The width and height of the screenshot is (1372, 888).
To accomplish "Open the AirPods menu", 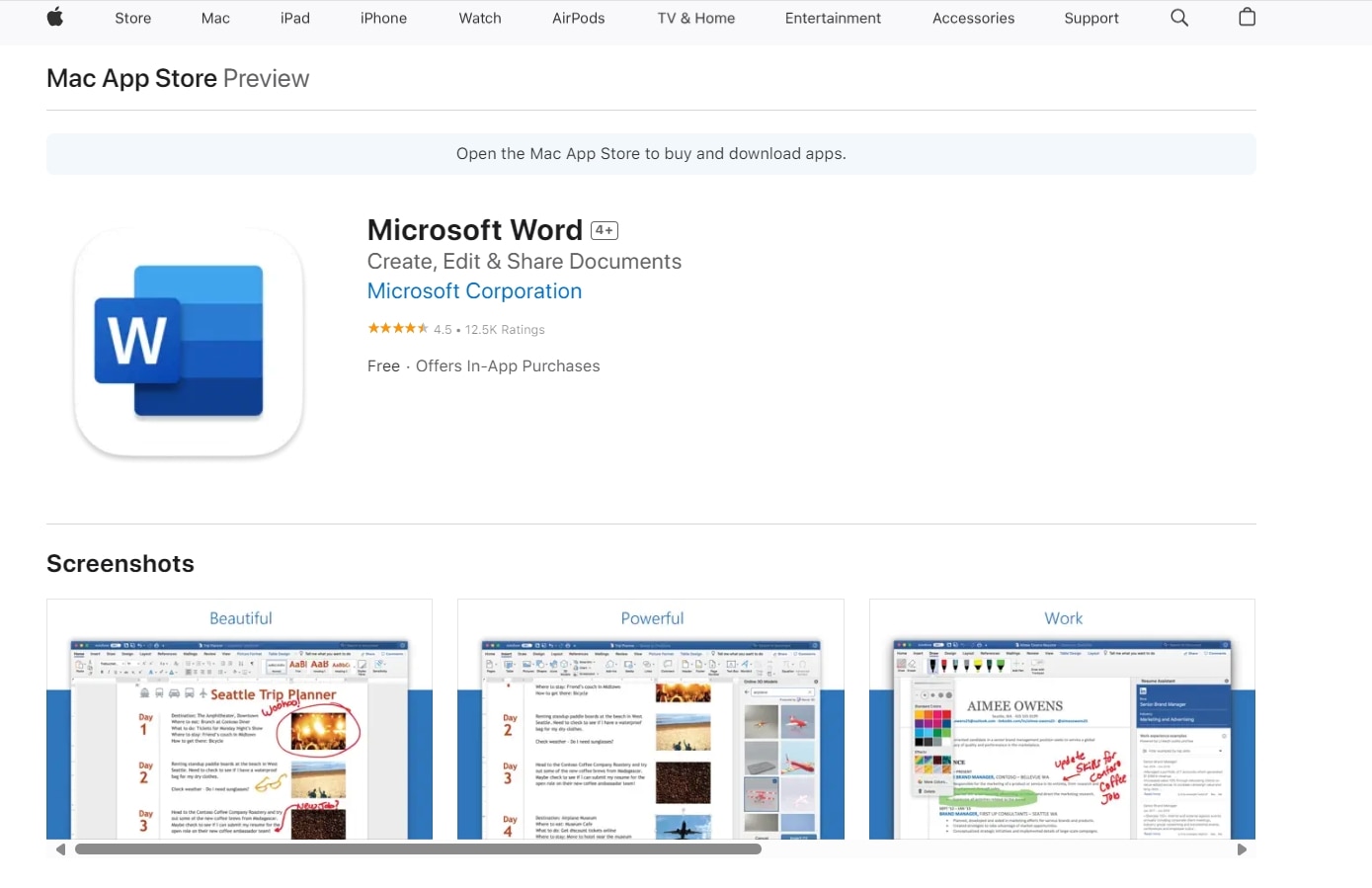I will point(579,18).
